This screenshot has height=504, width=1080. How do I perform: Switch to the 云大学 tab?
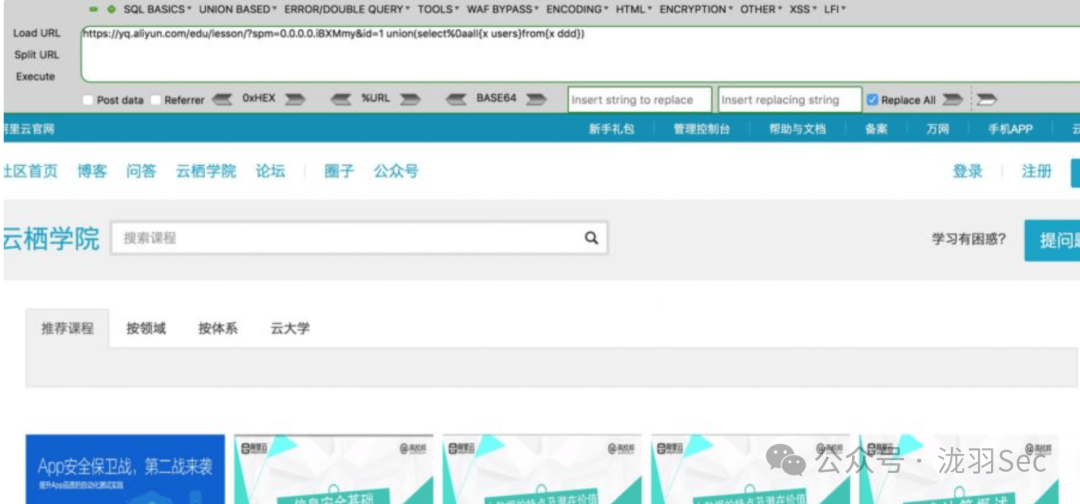[290, 328]
